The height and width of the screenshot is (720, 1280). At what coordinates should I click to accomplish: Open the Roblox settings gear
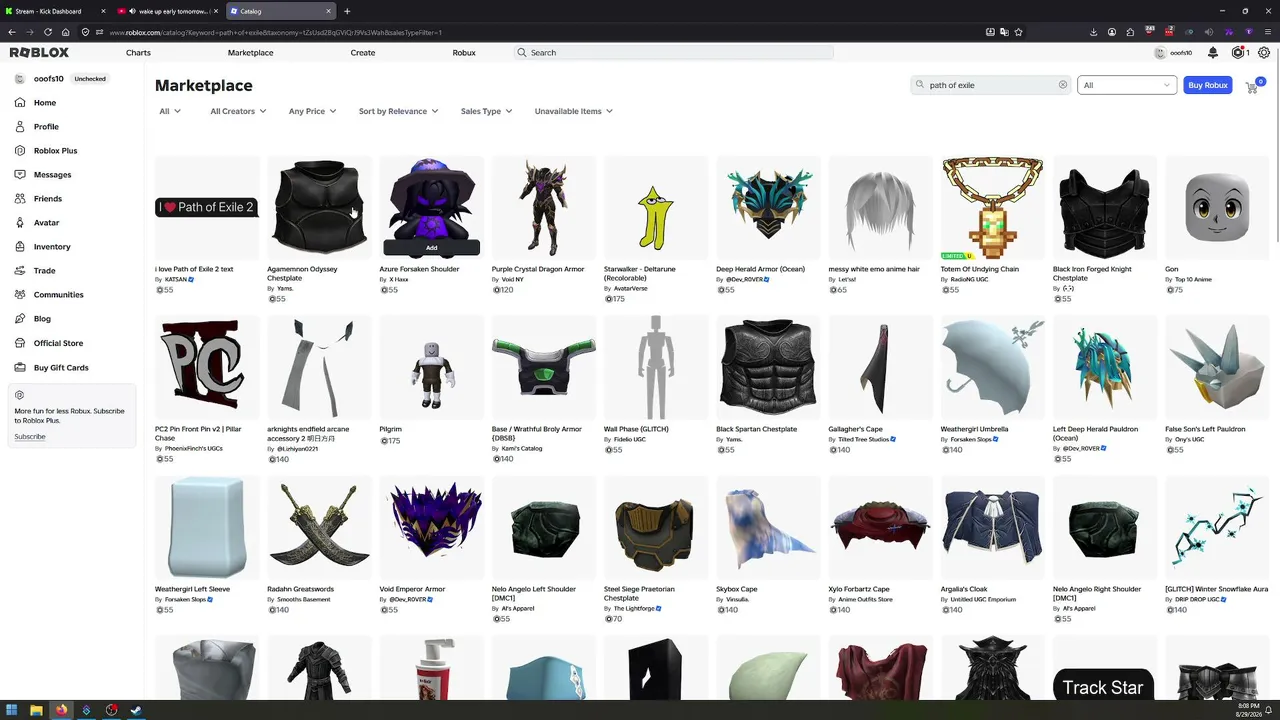1264,52
